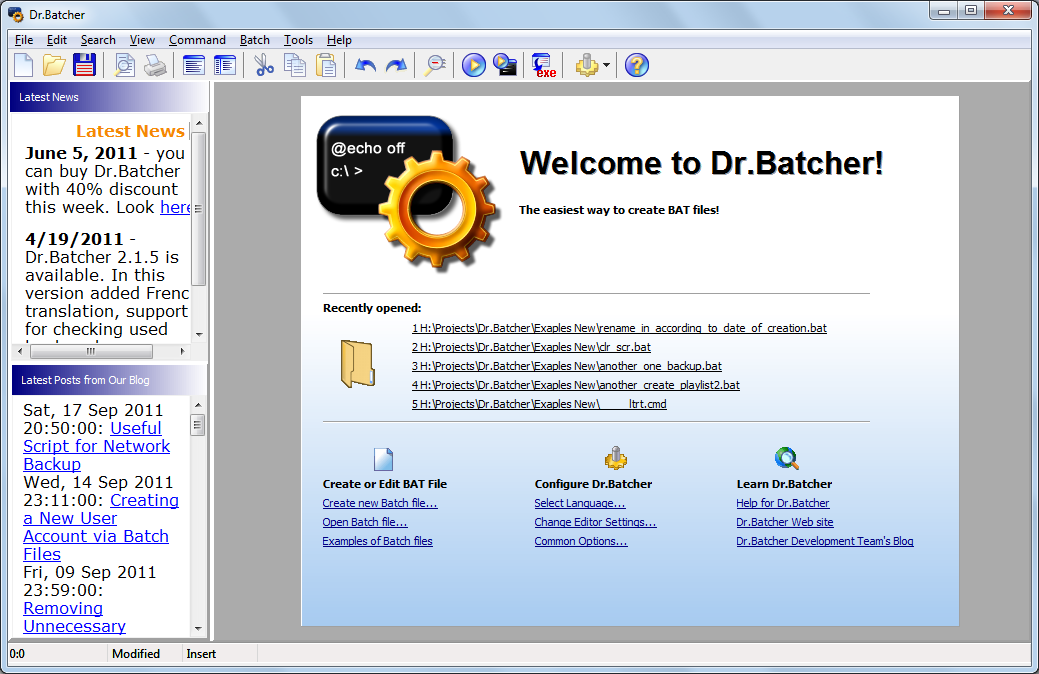This screenshot has height=674, width=1039.
Task: Open 'Change Editor Settings...' link
Action: coord(595,522)
